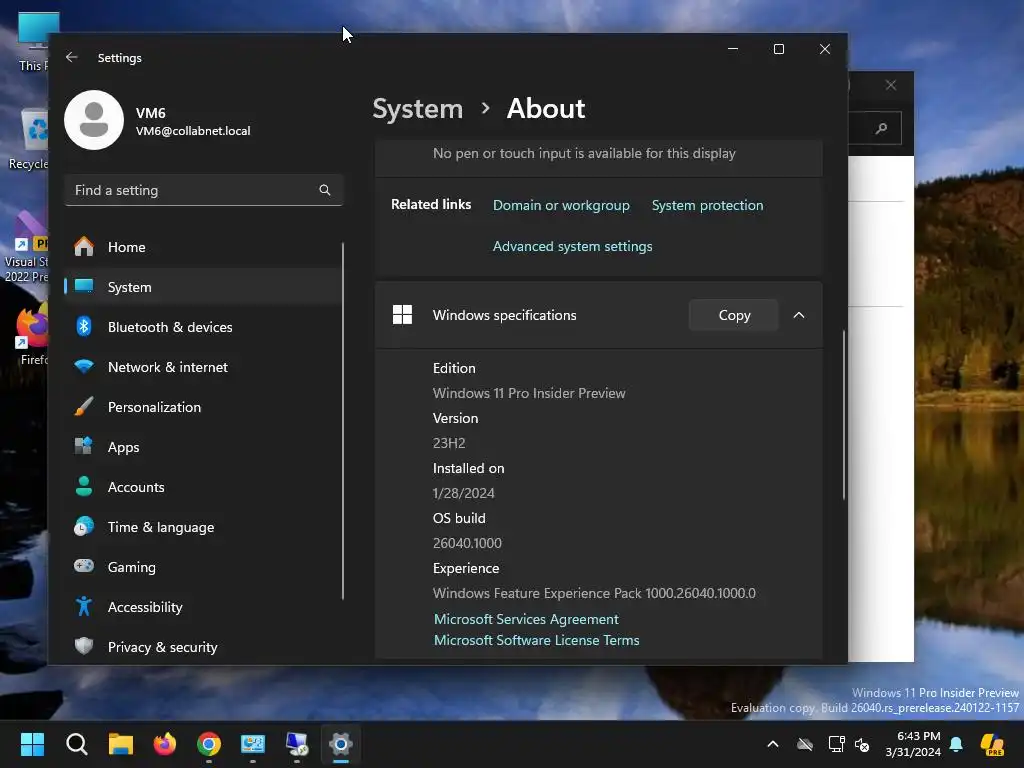
Task: Open the Gaming controller icon
Action: (84, 566)
